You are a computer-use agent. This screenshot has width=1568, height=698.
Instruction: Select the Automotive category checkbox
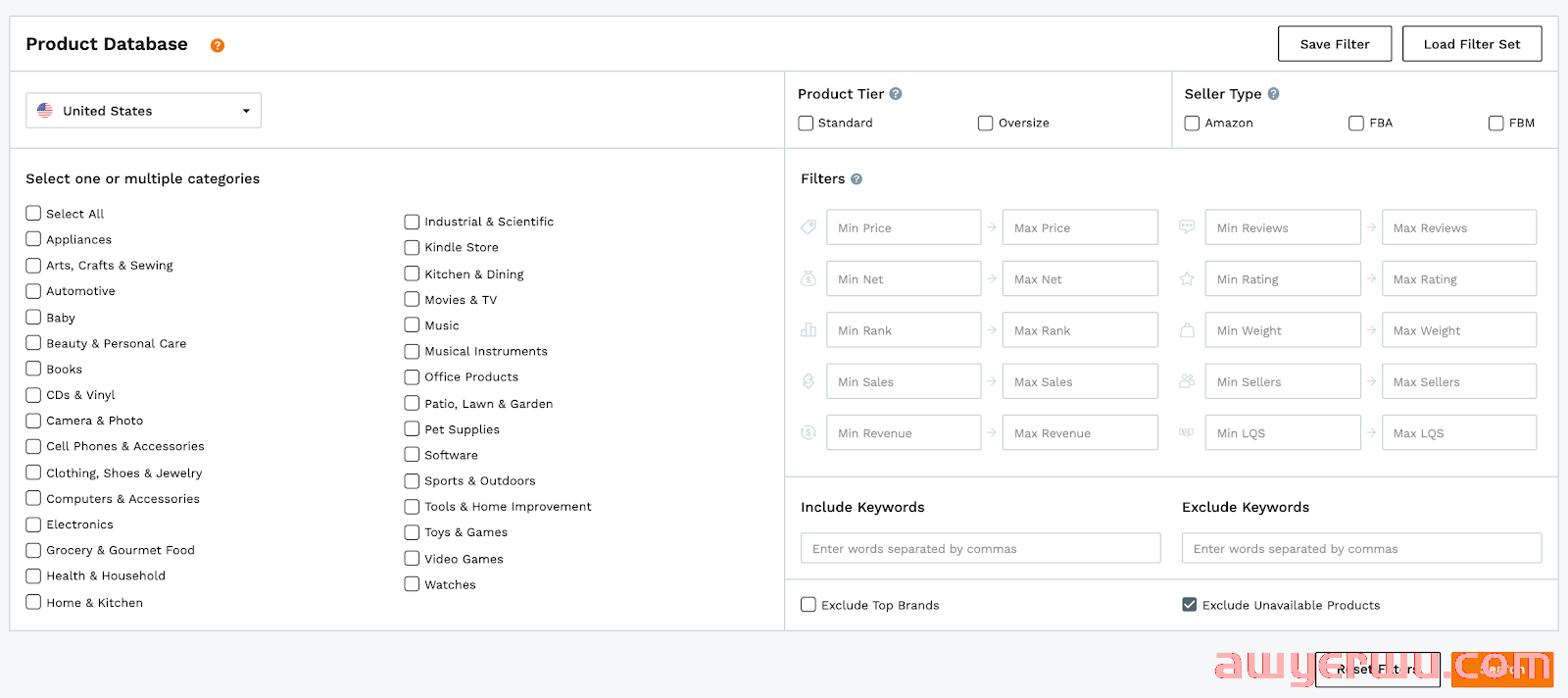(x=33, y=291)
